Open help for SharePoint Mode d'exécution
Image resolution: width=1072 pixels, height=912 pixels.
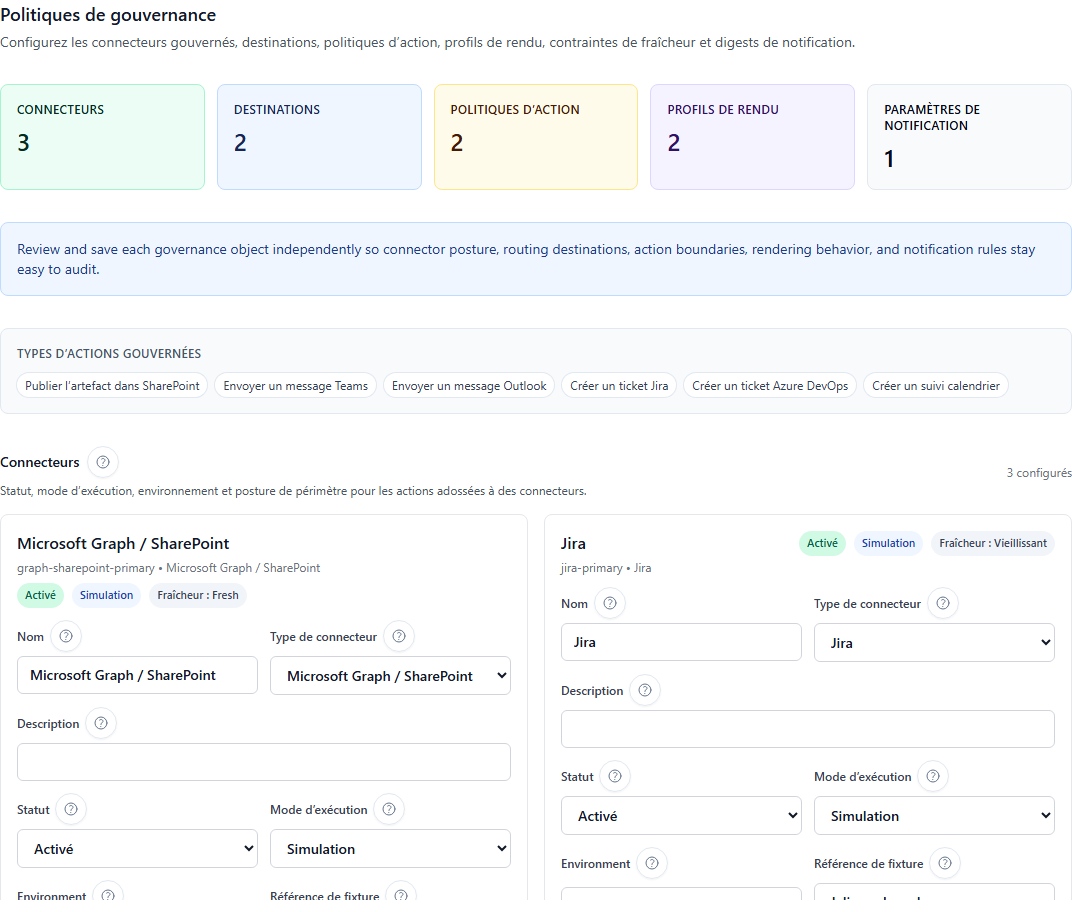tap(389, 809)
